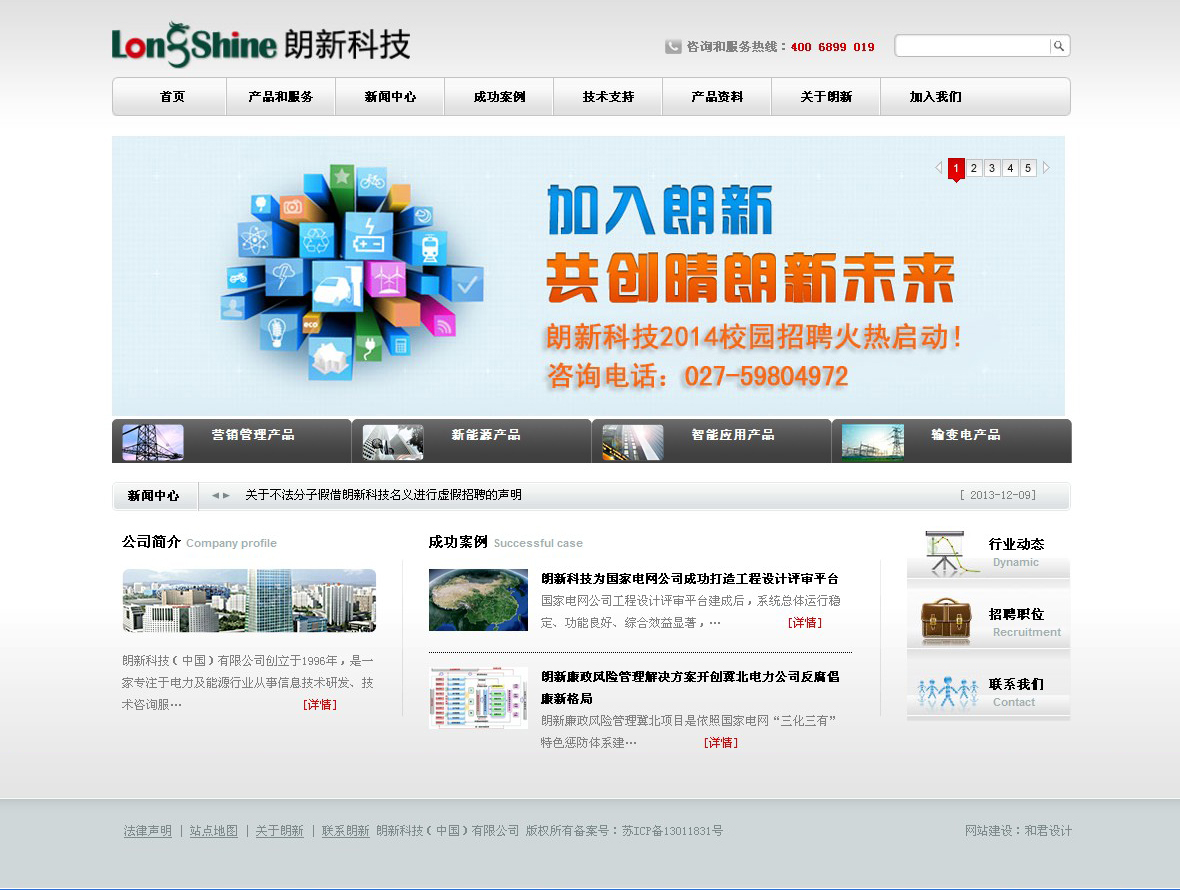
Task: Open the 站点地图 footer link
Action: click(214, 831)
